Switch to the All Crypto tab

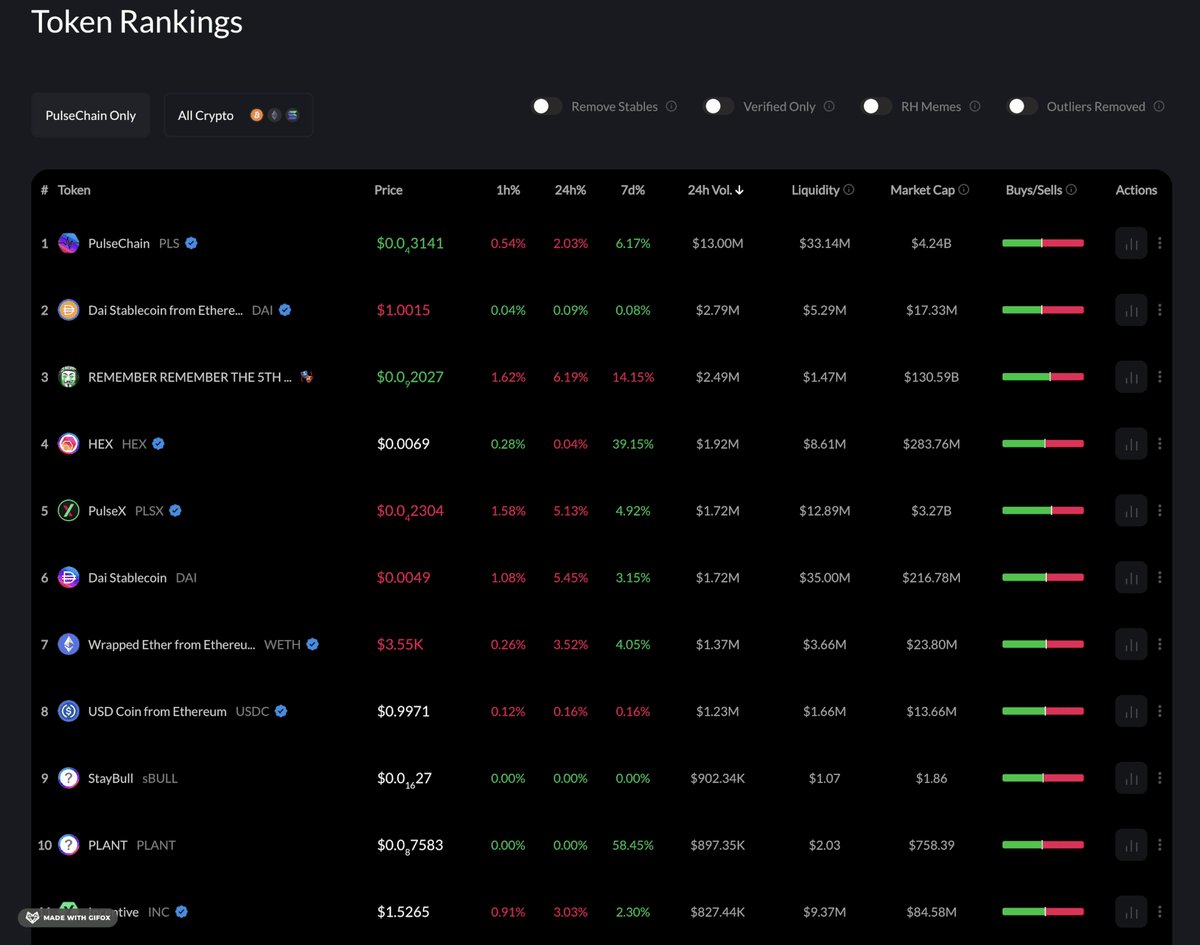click(x=238, y=115)
